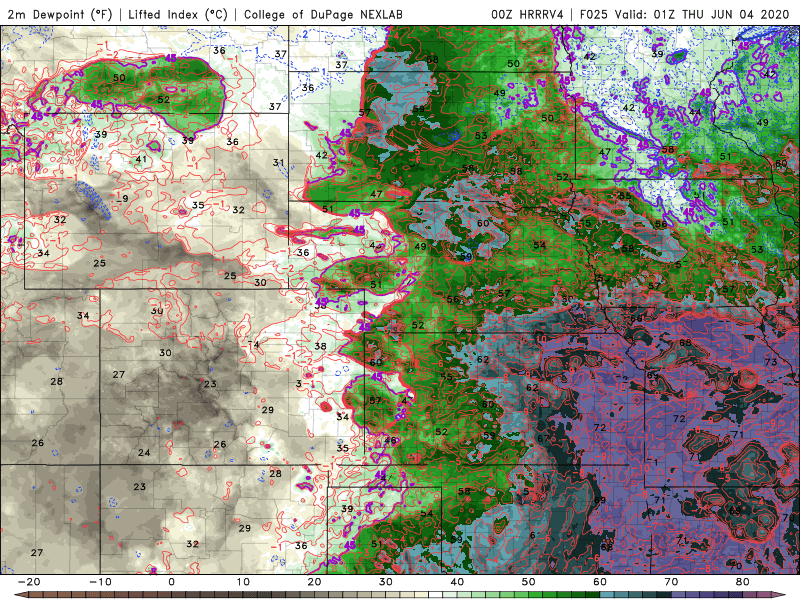
Task: Click the 0 label on the color scale
Action: [171, 582]
